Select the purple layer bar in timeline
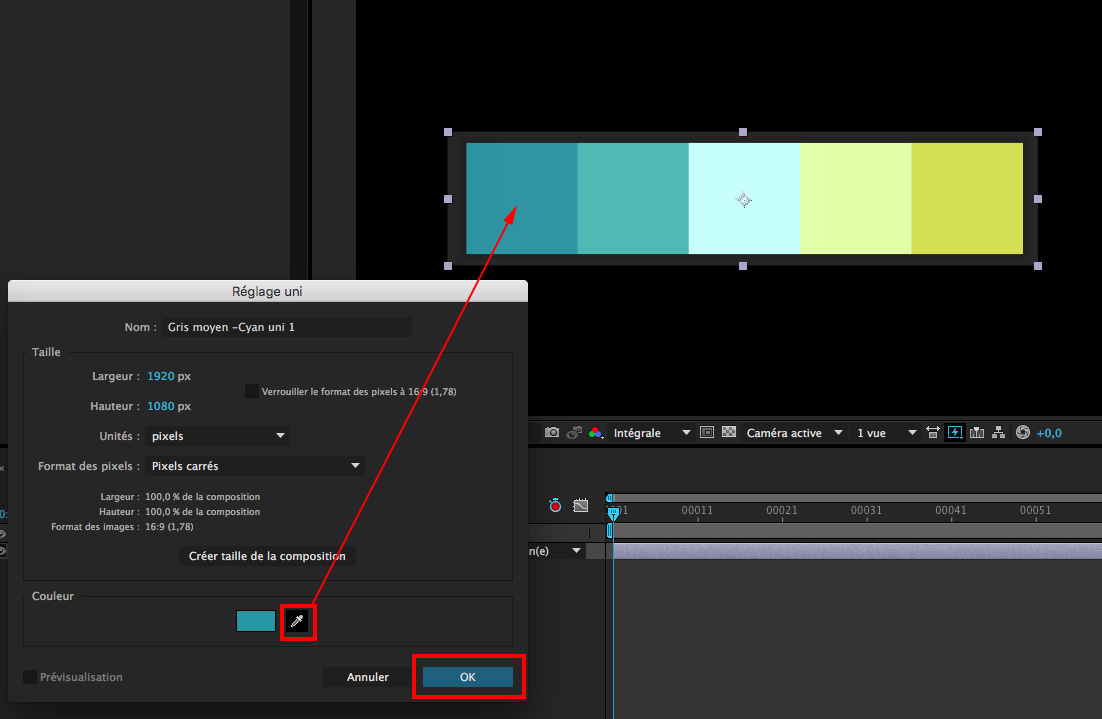Image resolution: width=1102 pixels, height=719 pixels. click(x=857, y=550)
